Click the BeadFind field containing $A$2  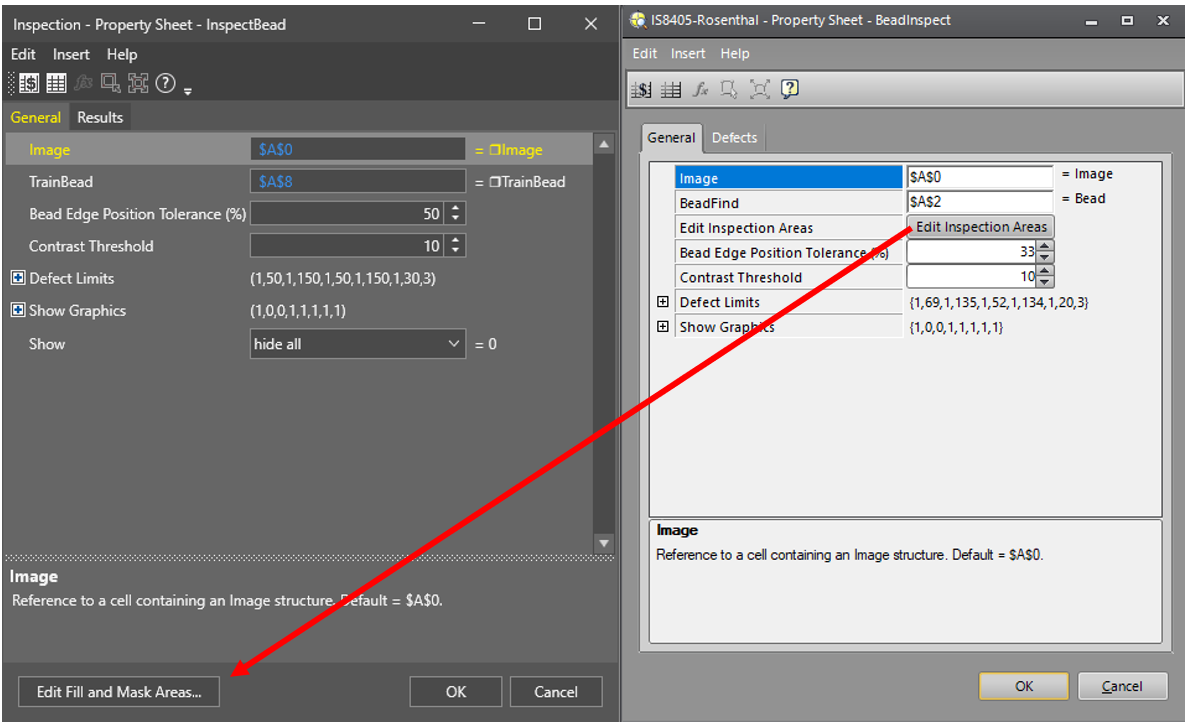[978, 202]
